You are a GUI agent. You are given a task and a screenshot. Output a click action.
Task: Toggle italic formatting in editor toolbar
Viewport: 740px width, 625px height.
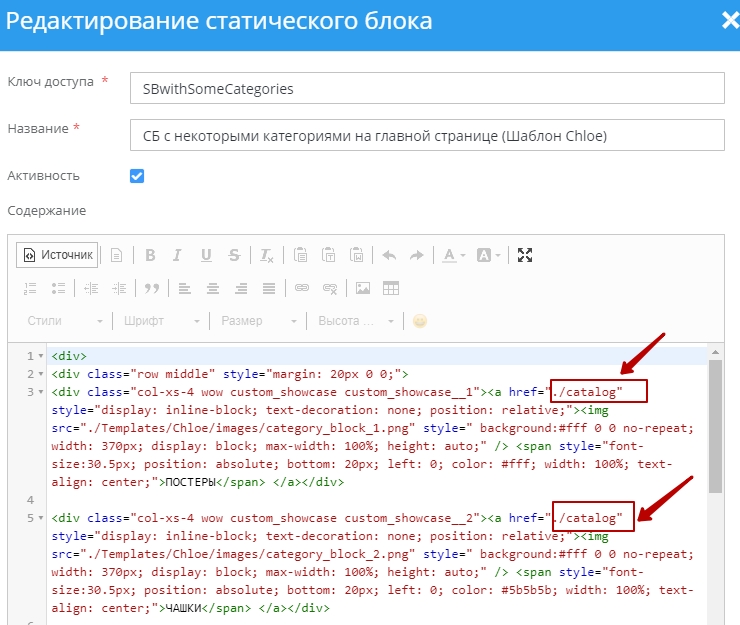coord(178,255)
